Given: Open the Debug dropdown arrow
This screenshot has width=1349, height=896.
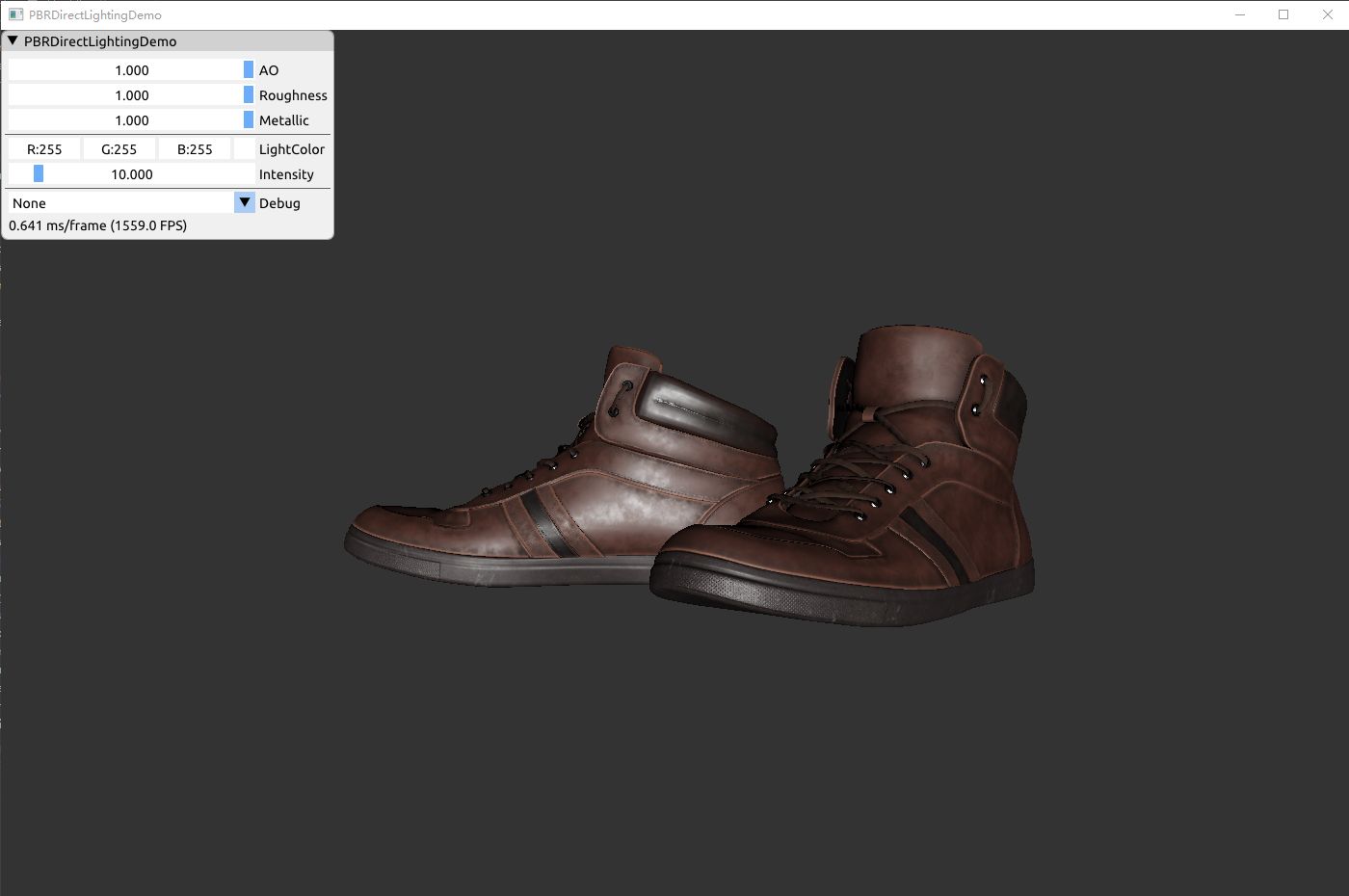Looking at the screenshot, I should coord(245,203).
